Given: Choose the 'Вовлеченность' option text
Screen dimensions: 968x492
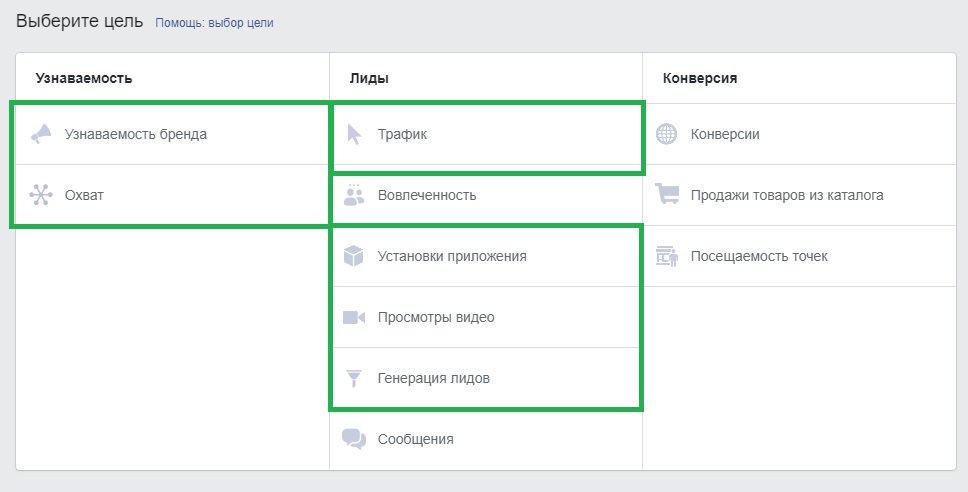Looking at the screenshot, I should [427, 195].
